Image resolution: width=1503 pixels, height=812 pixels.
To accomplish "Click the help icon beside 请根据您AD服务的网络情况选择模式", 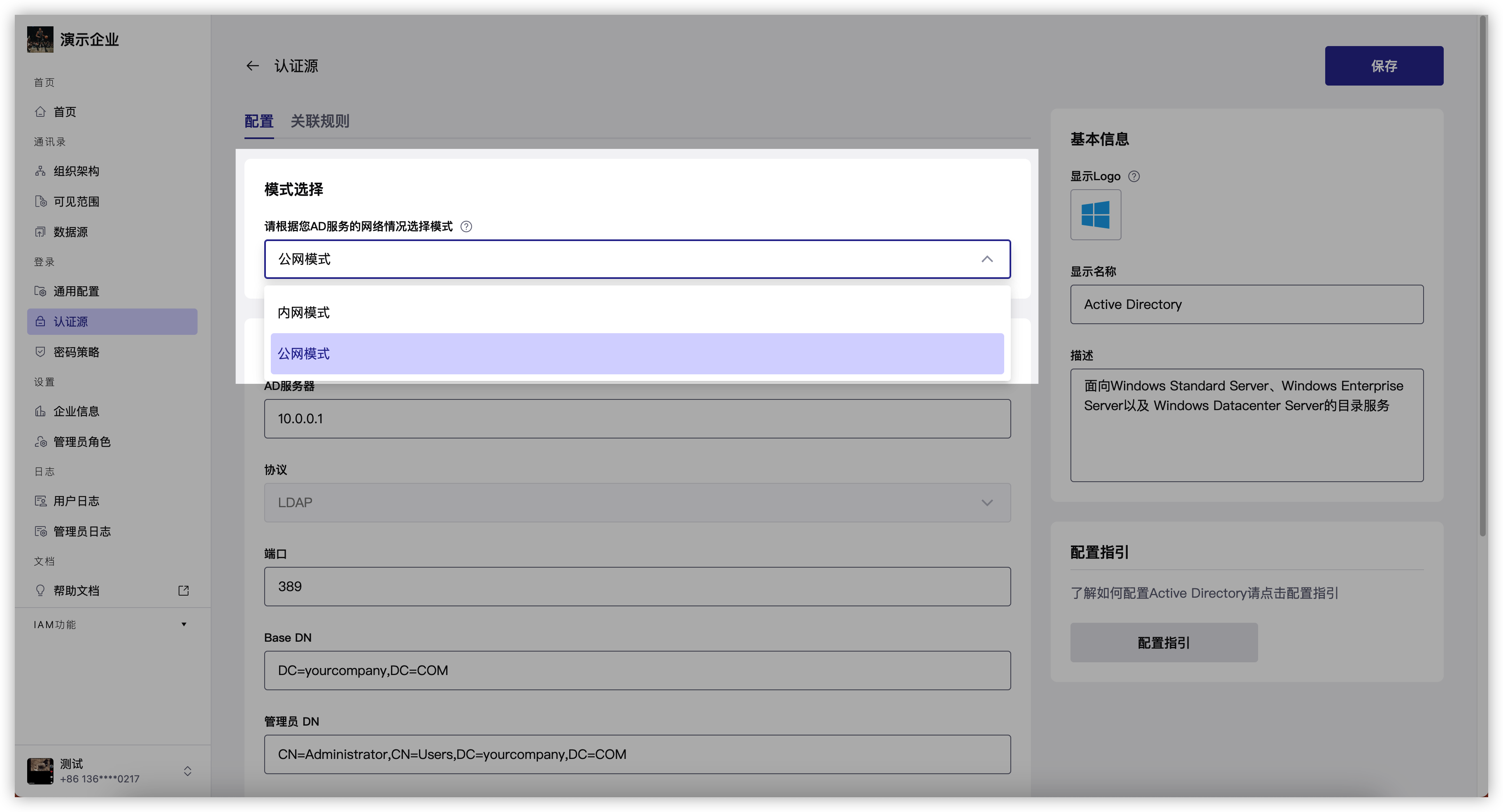I will (x=466, y=226).
